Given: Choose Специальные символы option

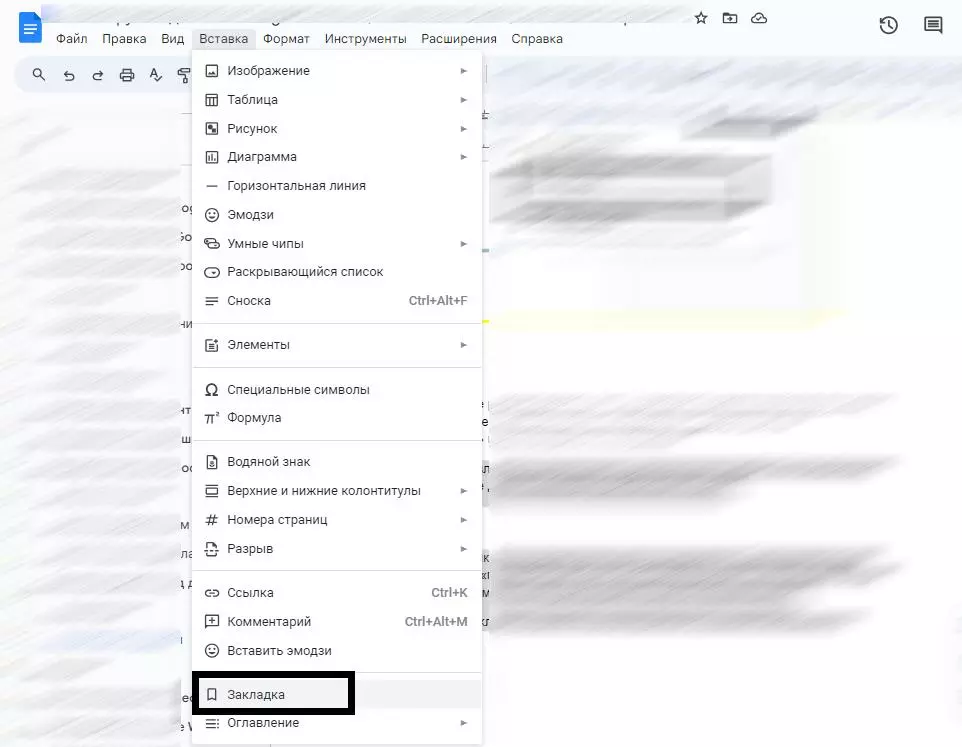Looking at the screenshot, I should point(298,390).
